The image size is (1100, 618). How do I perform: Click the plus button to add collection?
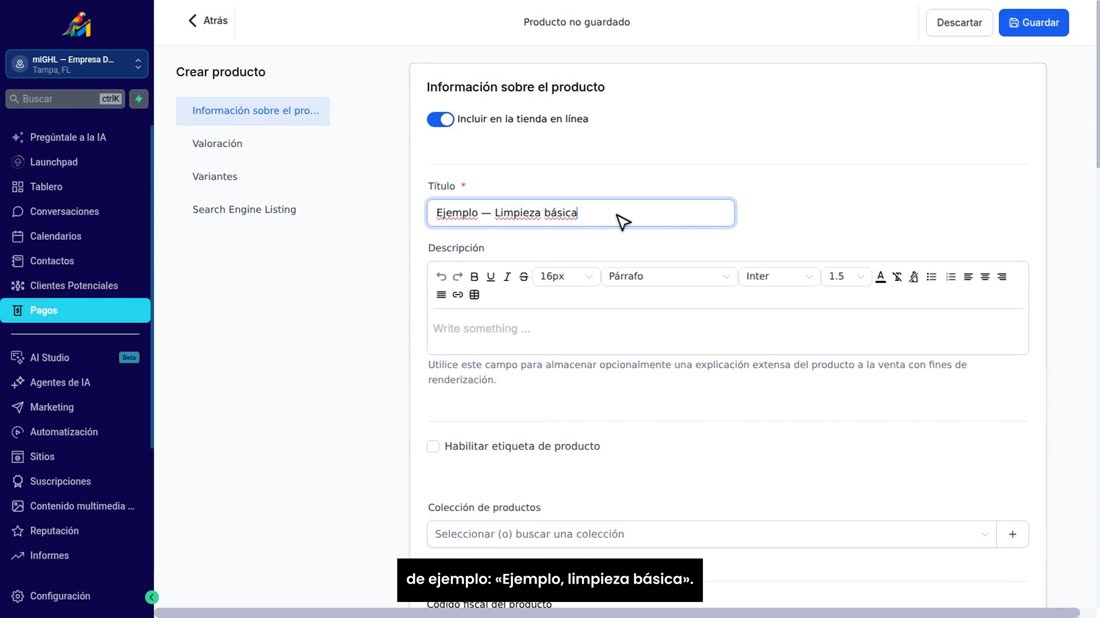1012,534
